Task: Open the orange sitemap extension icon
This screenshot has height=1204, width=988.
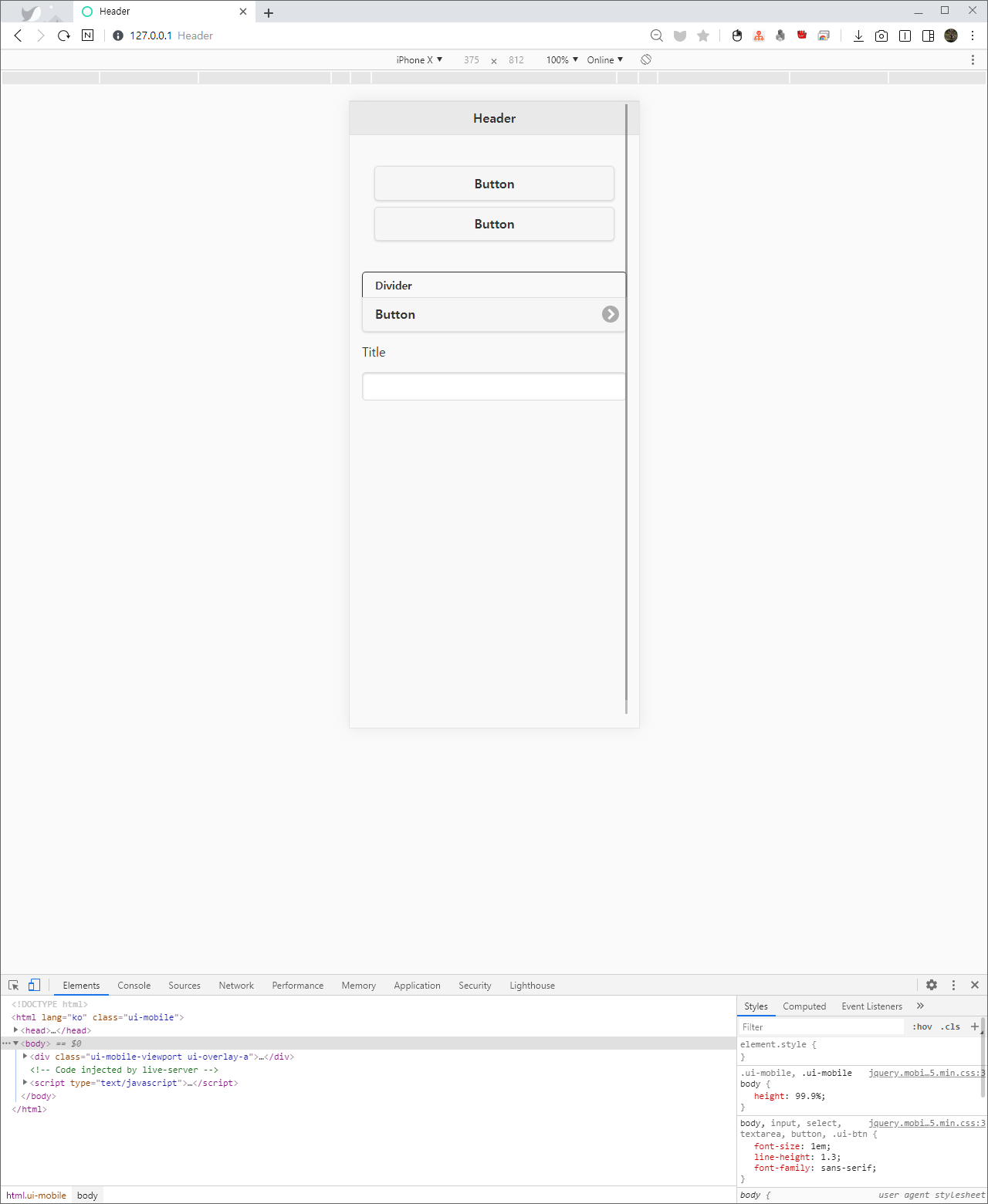Action: 759,36
